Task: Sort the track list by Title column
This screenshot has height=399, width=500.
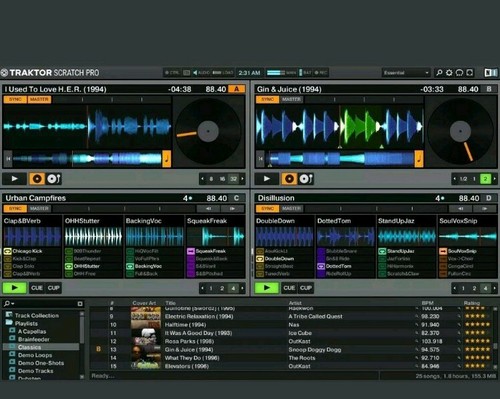Action: [x=171, y=303]
